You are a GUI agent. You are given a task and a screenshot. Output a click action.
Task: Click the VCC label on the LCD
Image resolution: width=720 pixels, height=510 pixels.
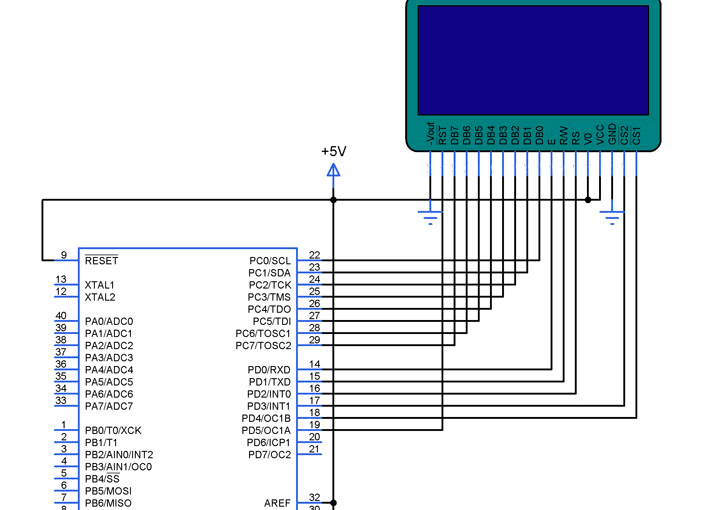coord(600,135)
